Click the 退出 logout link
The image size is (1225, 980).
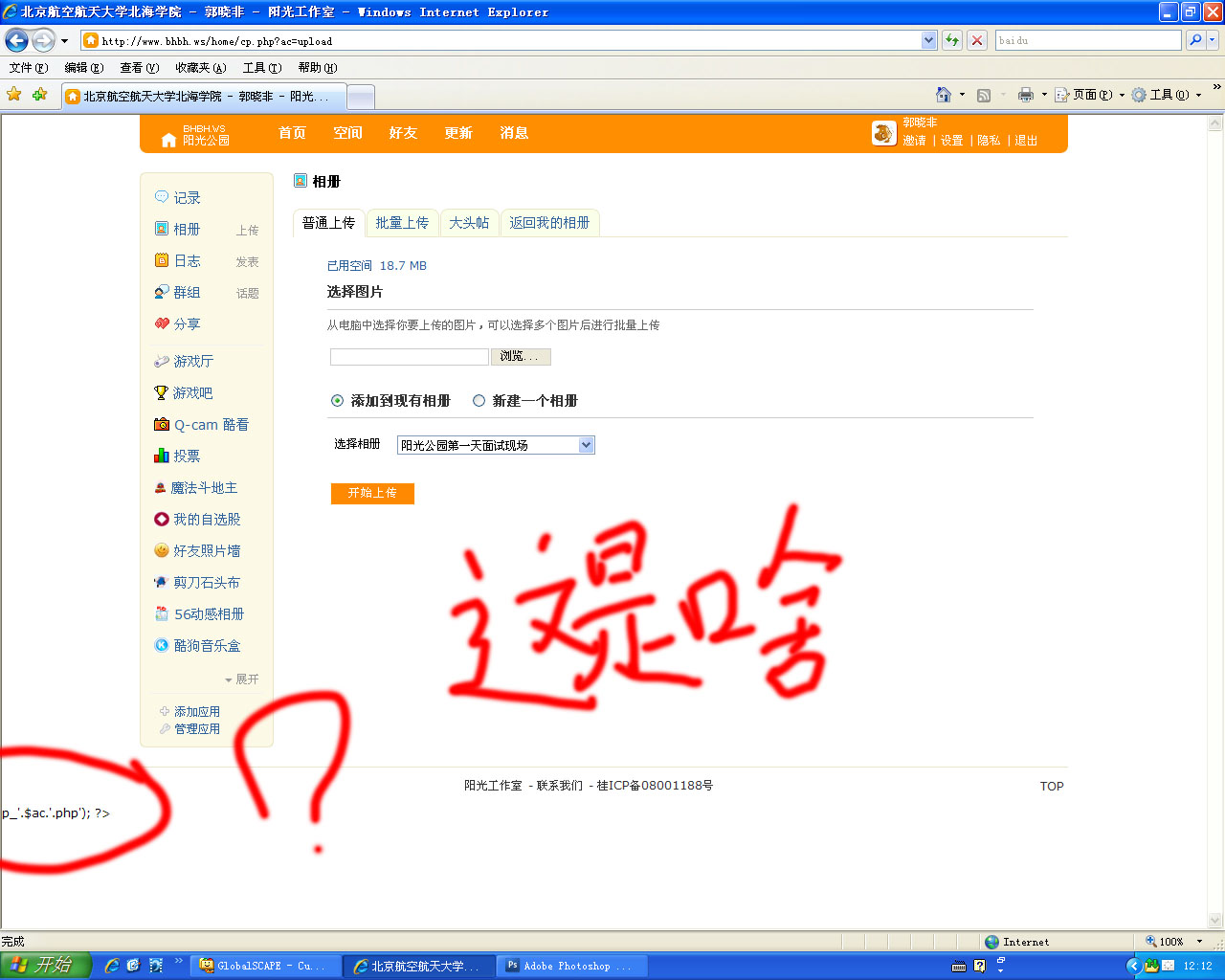pyautogui.click(x=1025, y=140)
